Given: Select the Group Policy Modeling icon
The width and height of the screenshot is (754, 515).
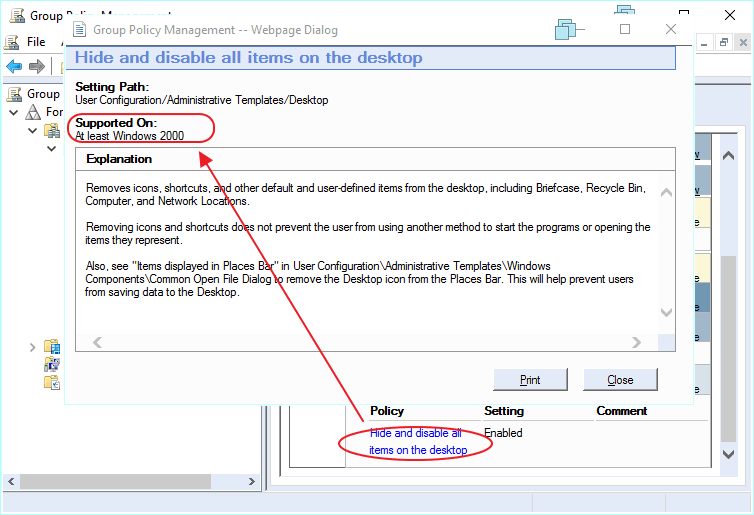Looking at the screenshot, I should click(52, 364).
